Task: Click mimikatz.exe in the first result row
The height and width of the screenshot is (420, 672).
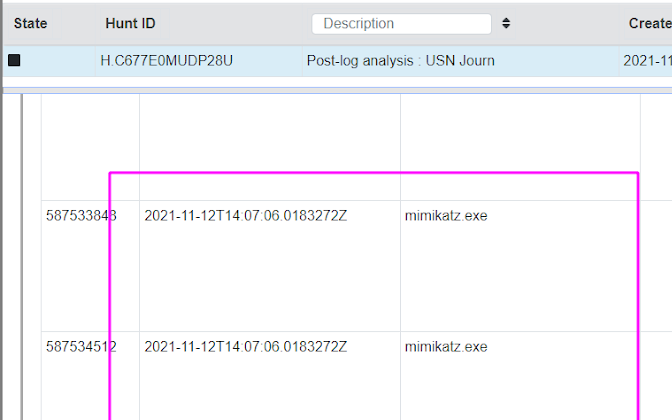Action: [446, 215]
